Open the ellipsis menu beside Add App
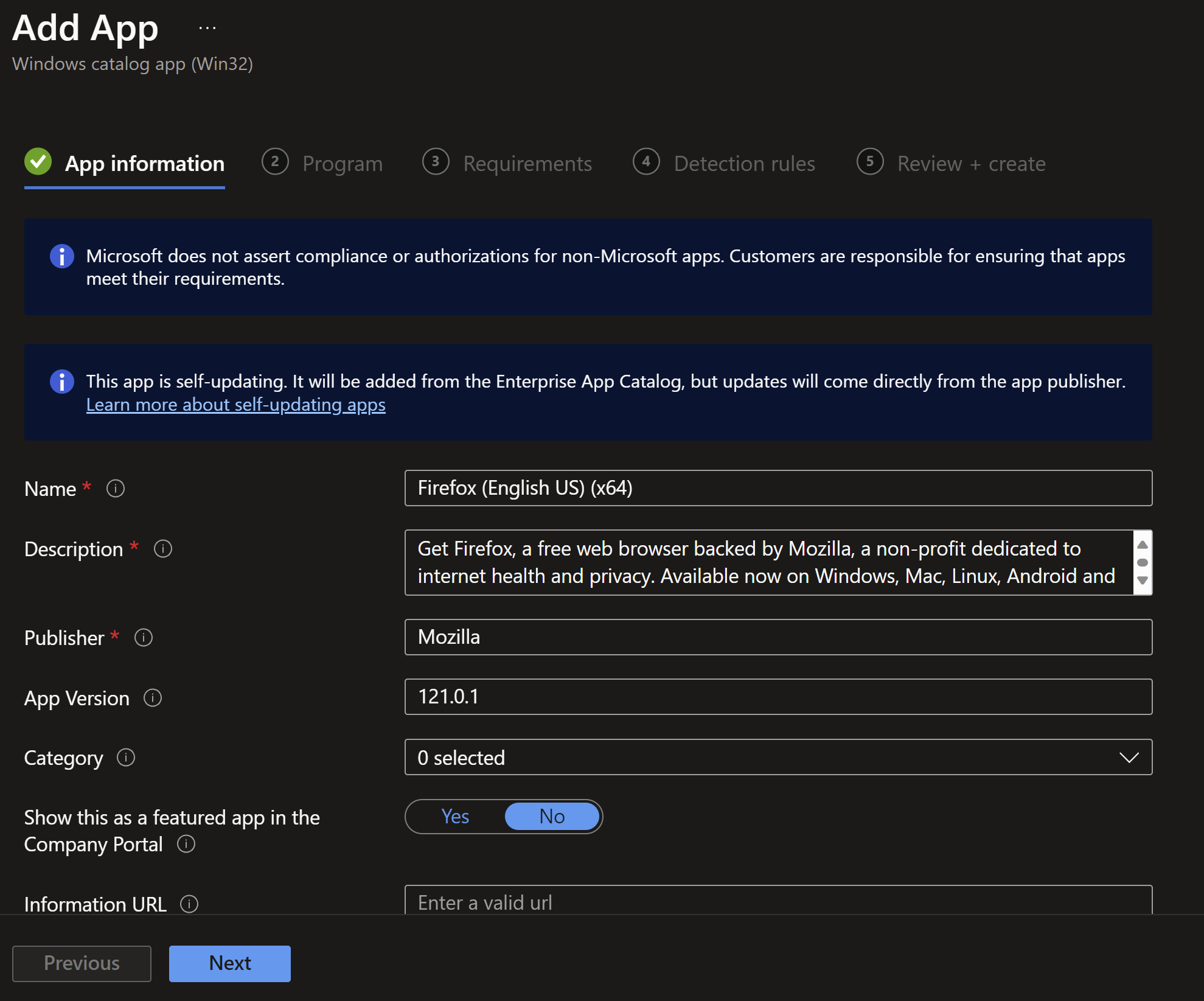1204x1001 pixels. coord(207,28)
